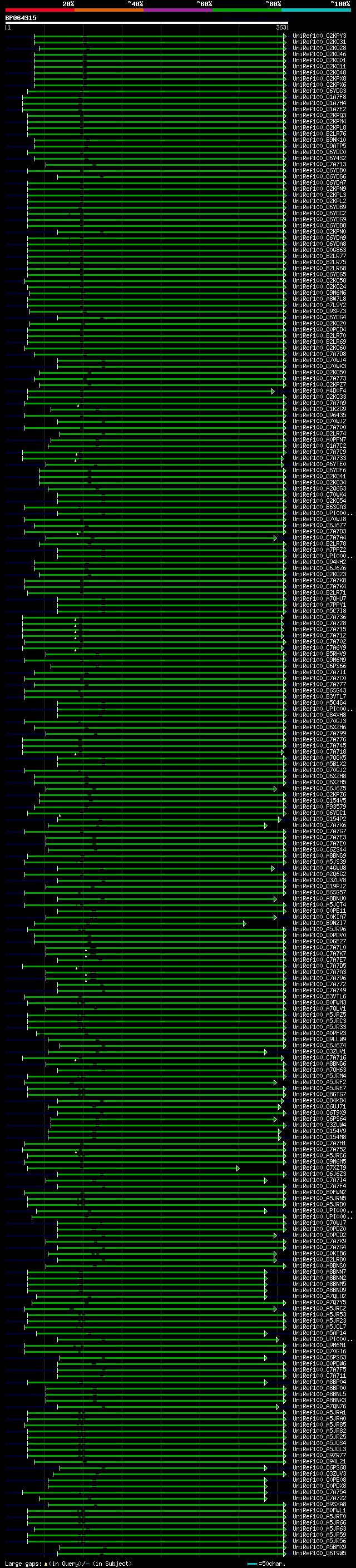Select the UniRef100_B9N2I7 label

pos(319,923)
